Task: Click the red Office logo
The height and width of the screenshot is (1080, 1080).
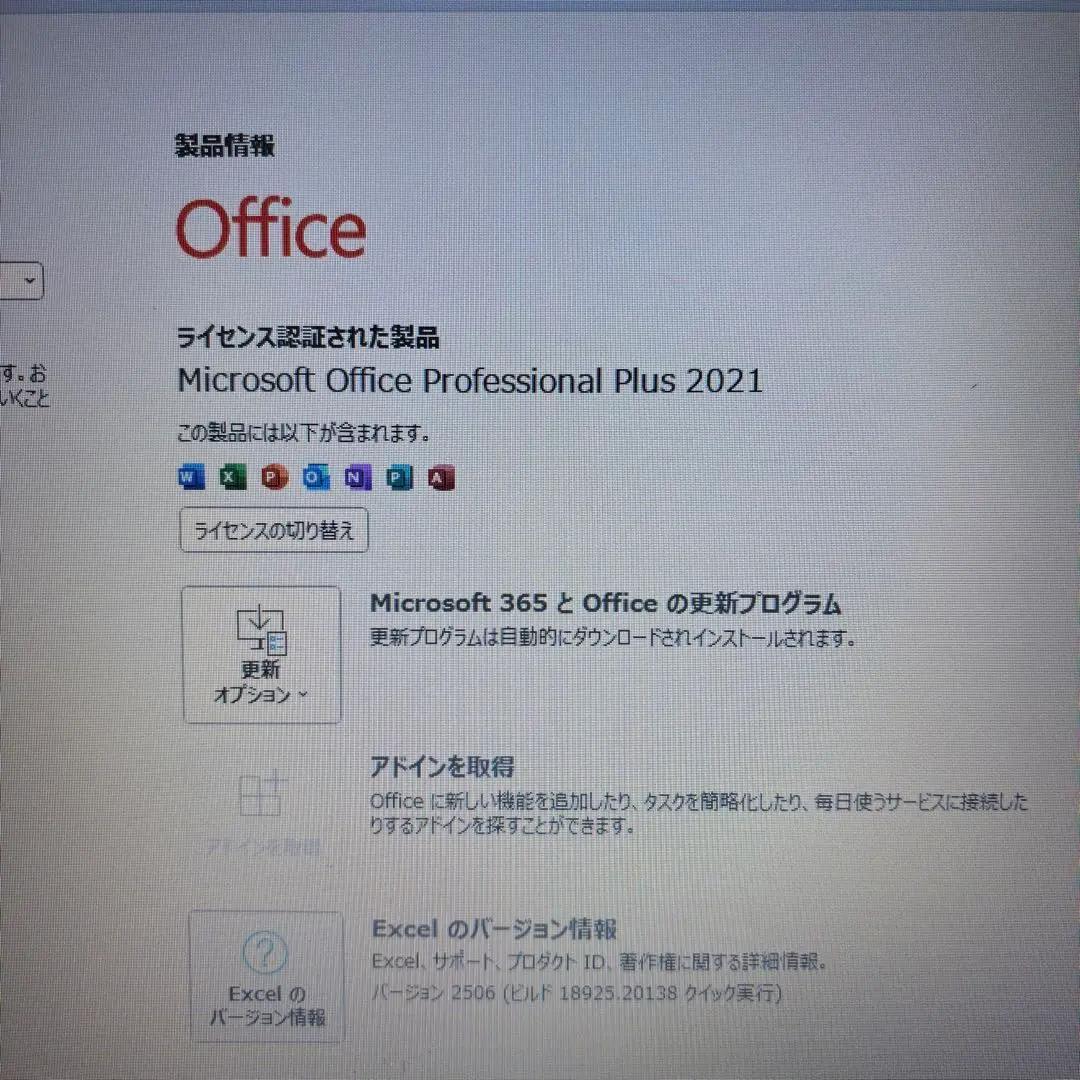Action: click(271, 228)
